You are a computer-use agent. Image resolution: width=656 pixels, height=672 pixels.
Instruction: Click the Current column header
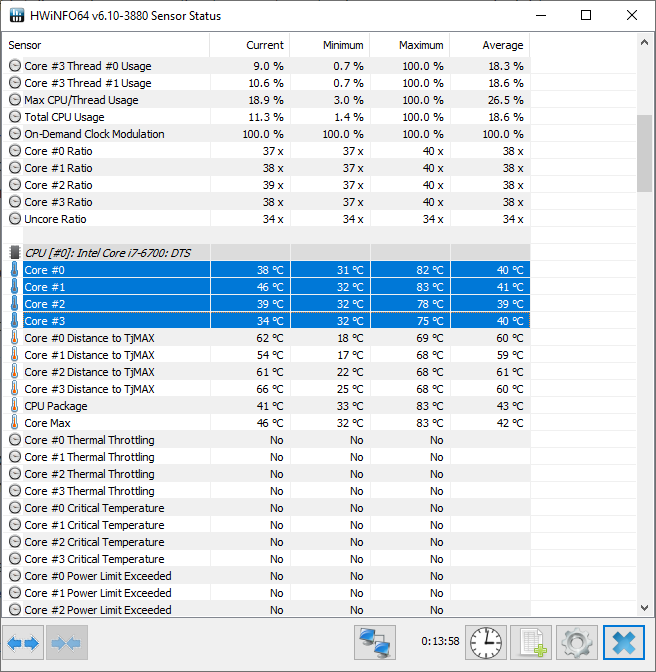[250, 45]
